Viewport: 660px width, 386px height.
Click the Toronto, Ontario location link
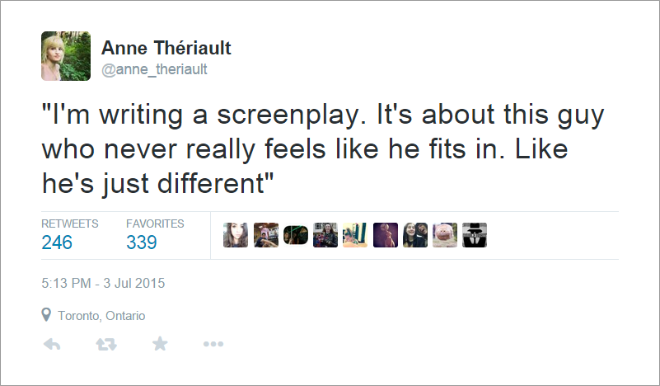(x=101, y=316)
